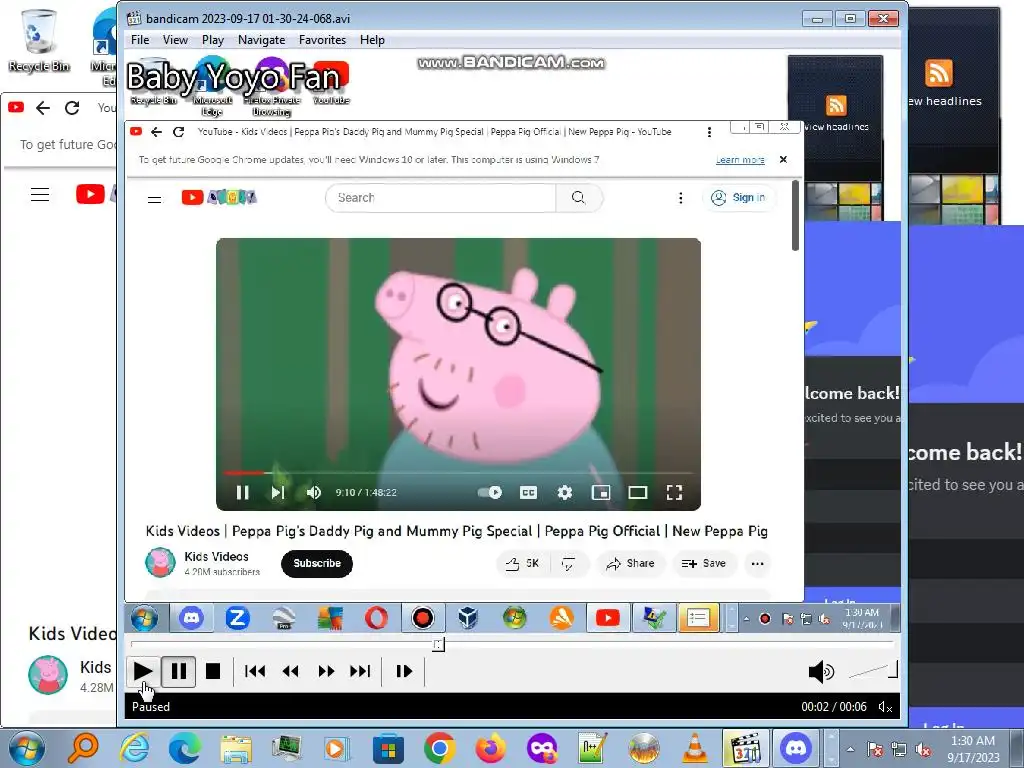Click the YouTube next video button

278,492
